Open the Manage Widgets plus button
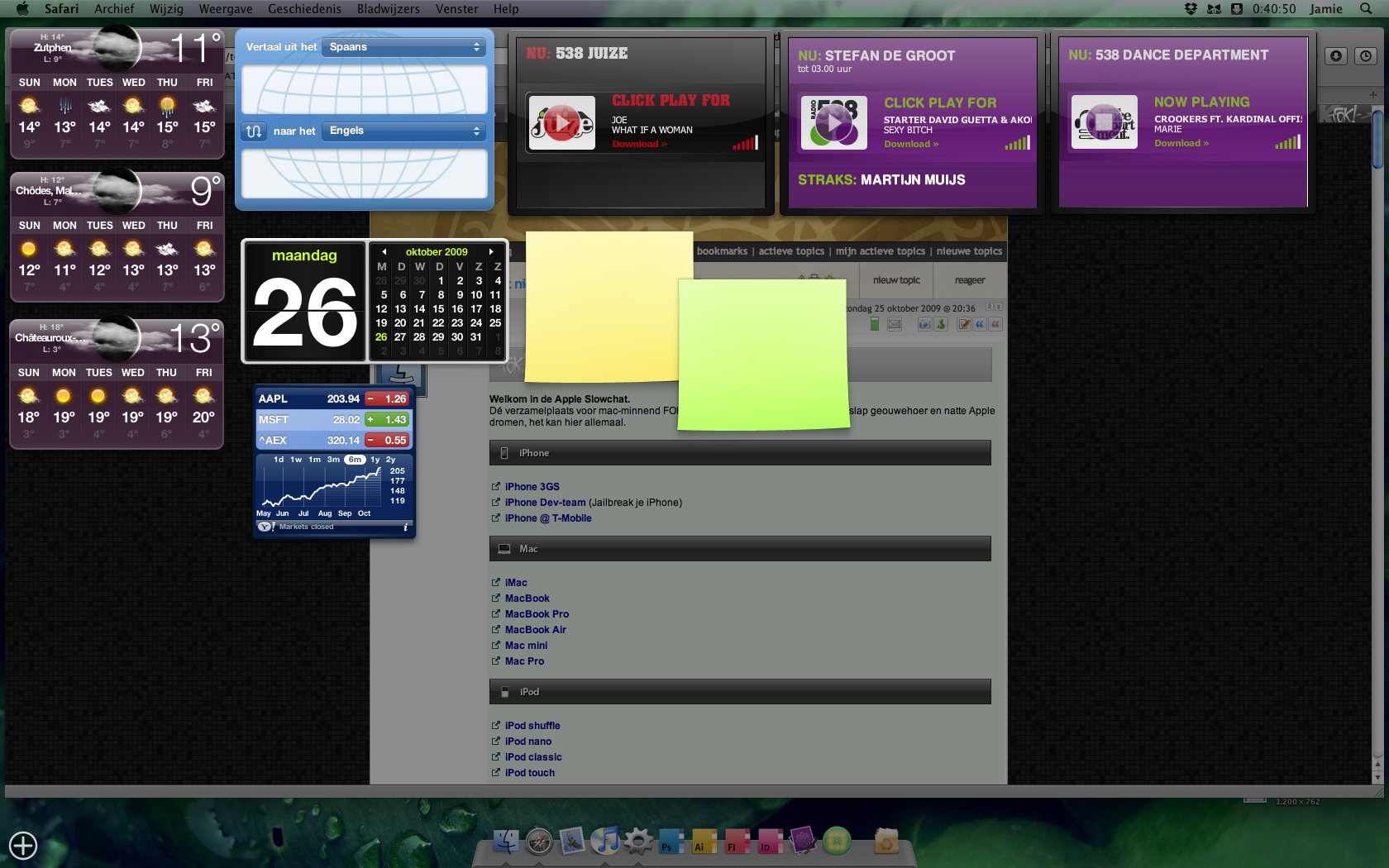The width and height of the screenshot is (1389, 868). [23, 846]
